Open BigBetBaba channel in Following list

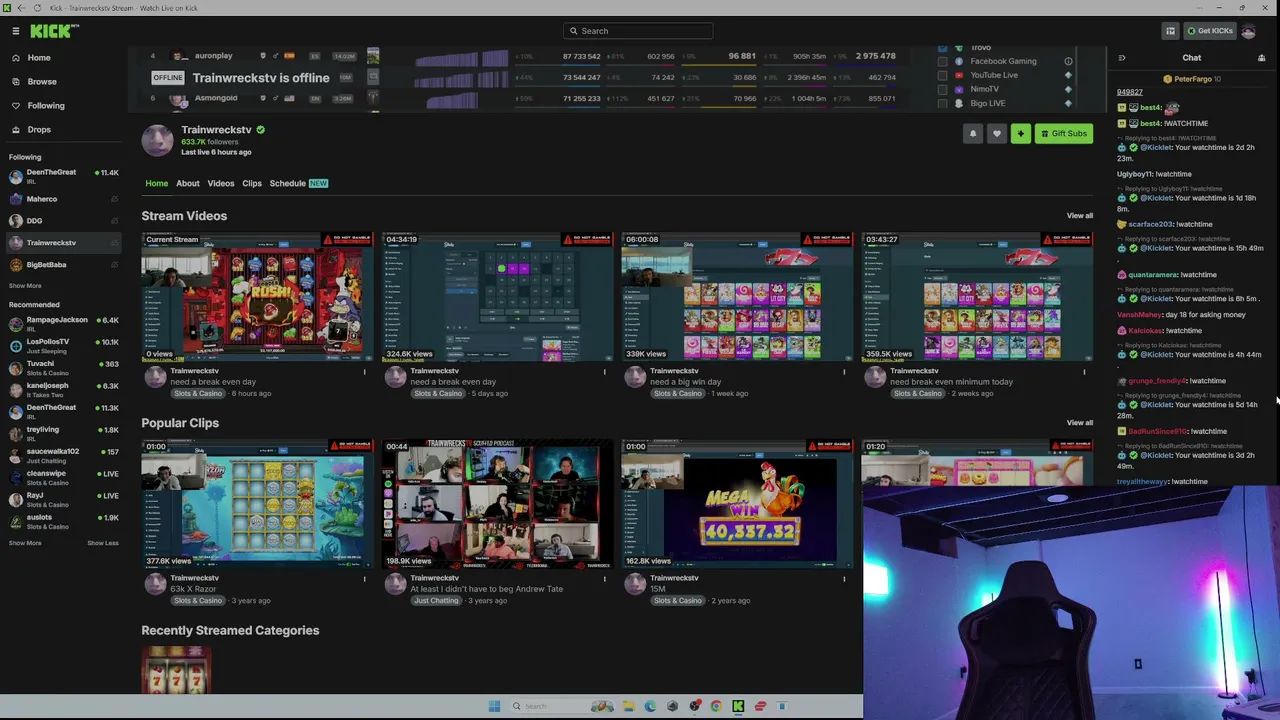click(x=62, y=265)
